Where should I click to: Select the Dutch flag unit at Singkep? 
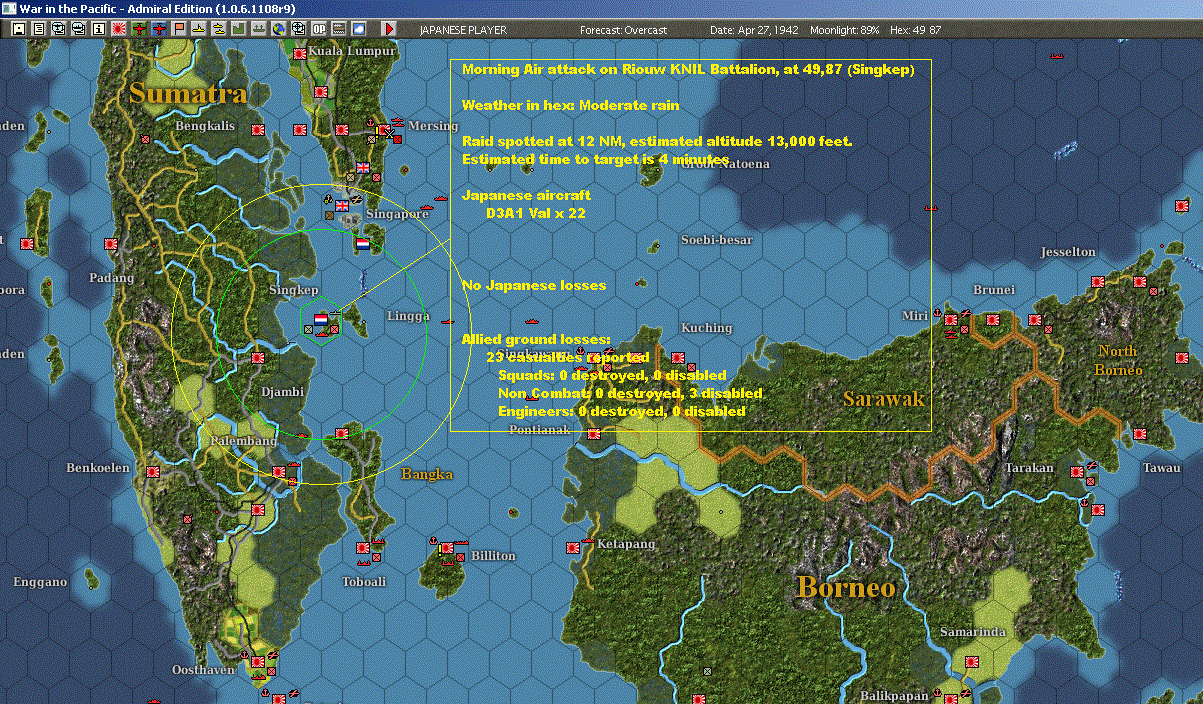(x=321, y=319)
